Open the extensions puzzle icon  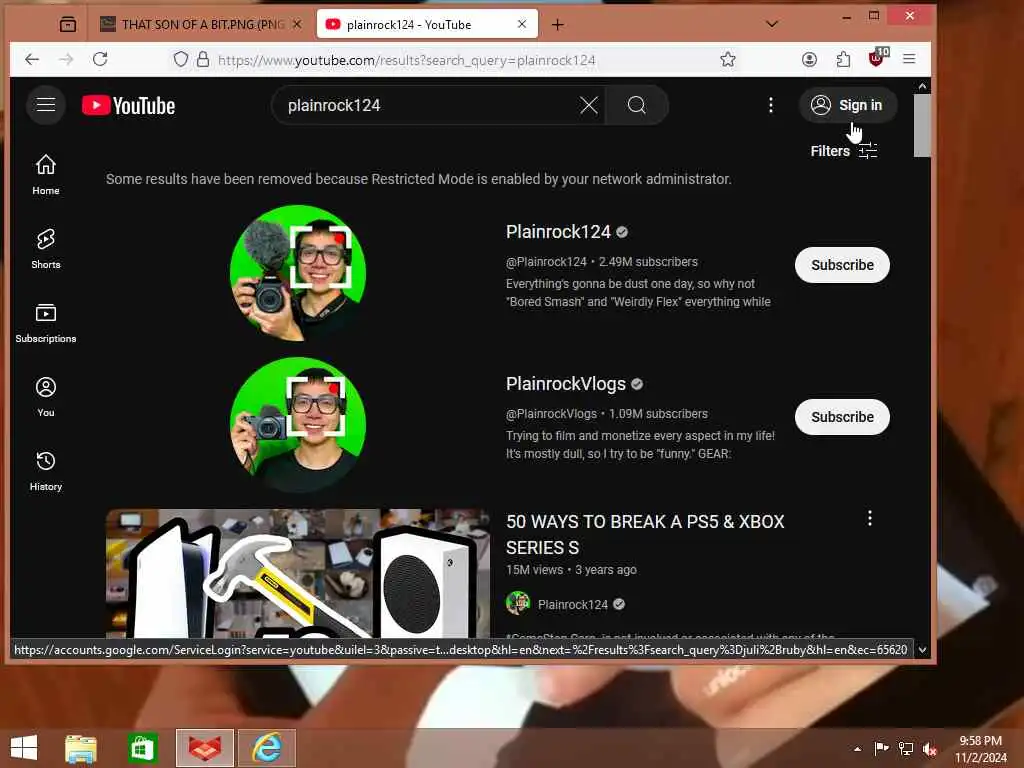coord(843,59)
